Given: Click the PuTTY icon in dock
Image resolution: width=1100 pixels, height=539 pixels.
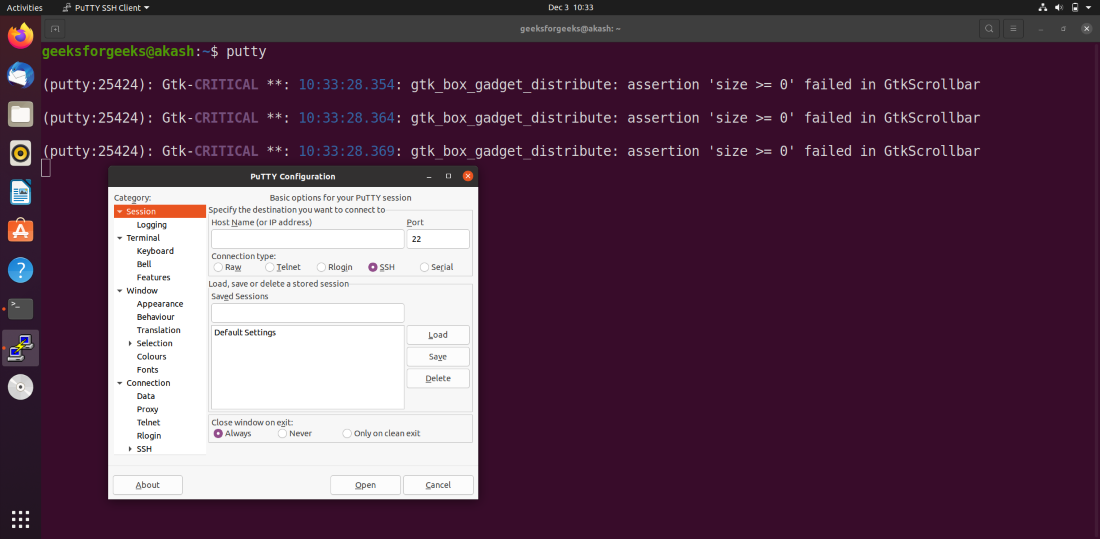Looking at the screenshot, I should [x=20, y=347].
